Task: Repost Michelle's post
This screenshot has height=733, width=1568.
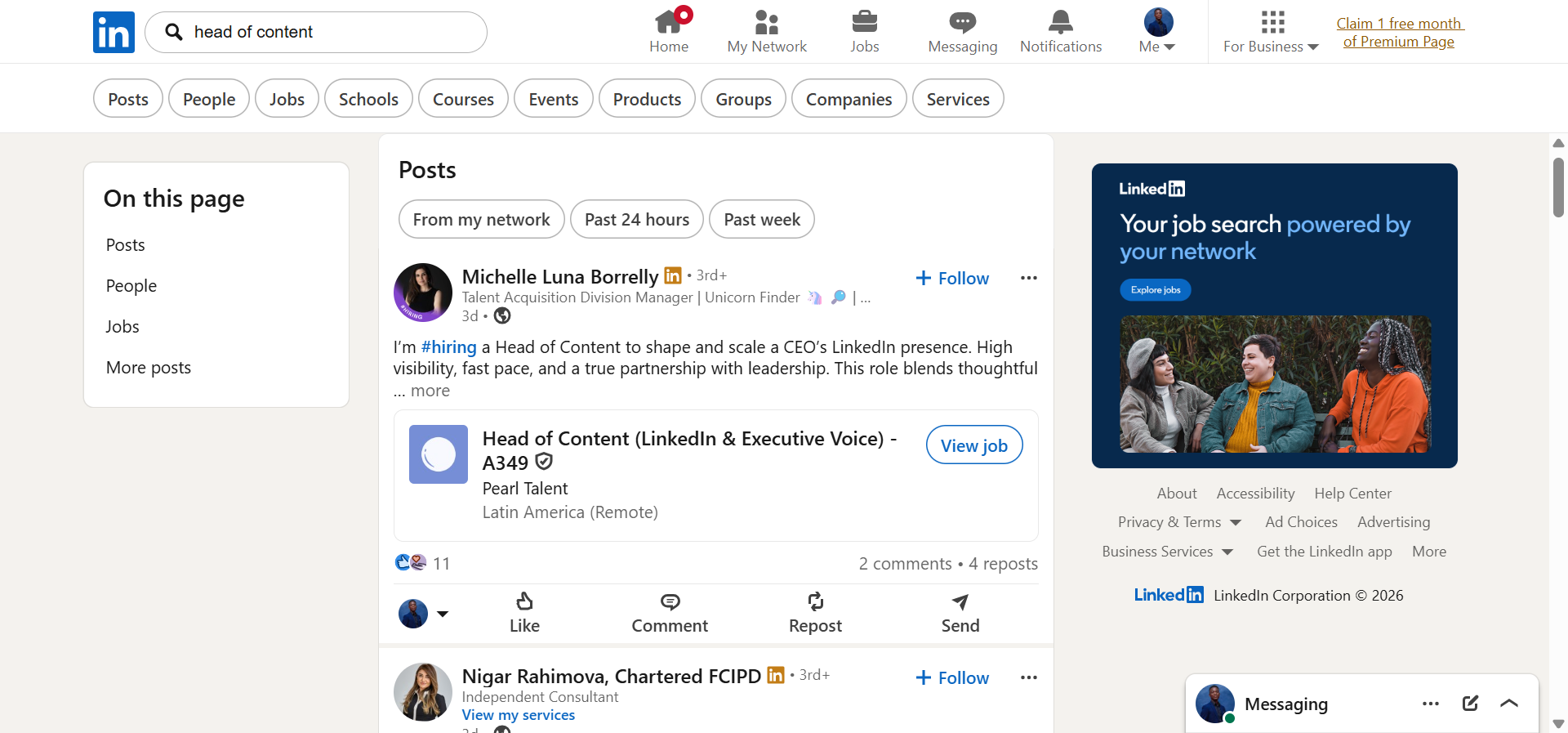Action: [x=815, y=614]
